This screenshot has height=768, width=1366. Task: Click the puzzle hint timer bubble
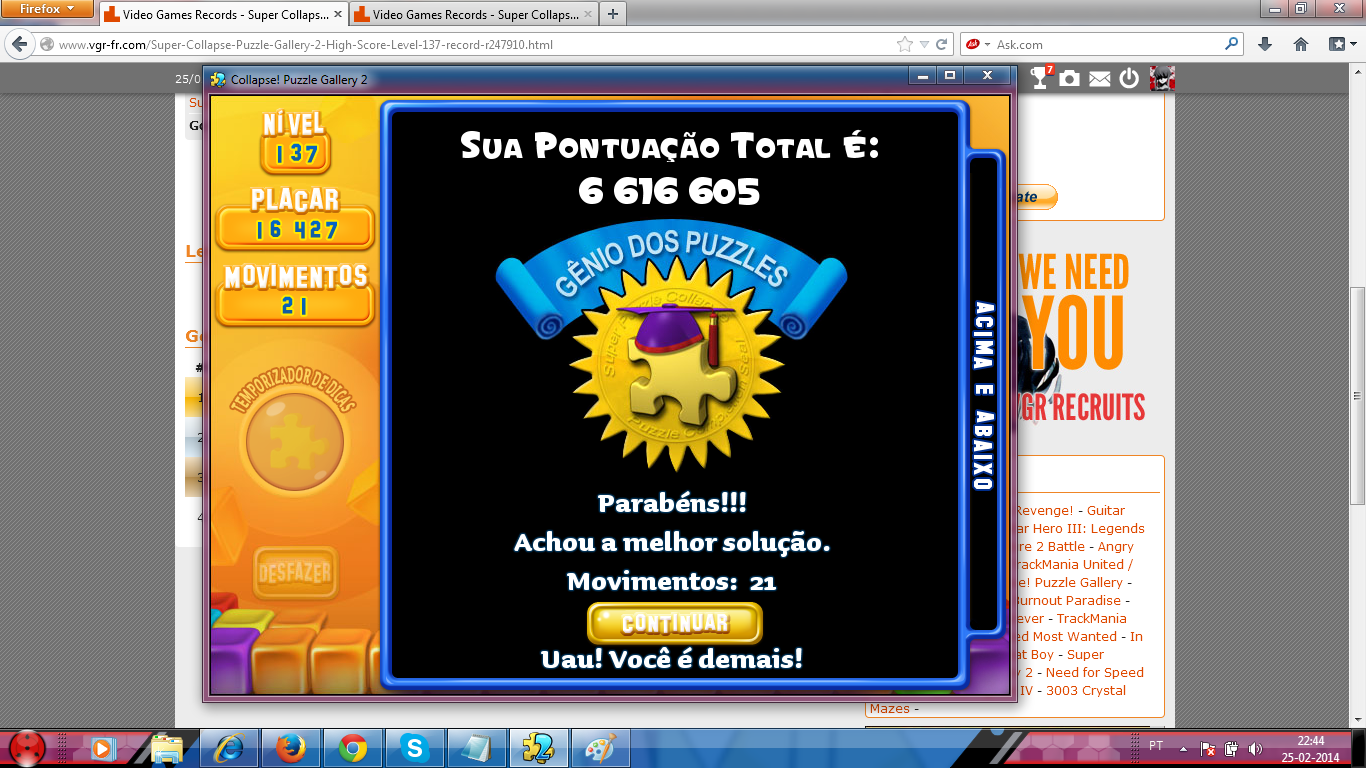(x=294, y=440)
